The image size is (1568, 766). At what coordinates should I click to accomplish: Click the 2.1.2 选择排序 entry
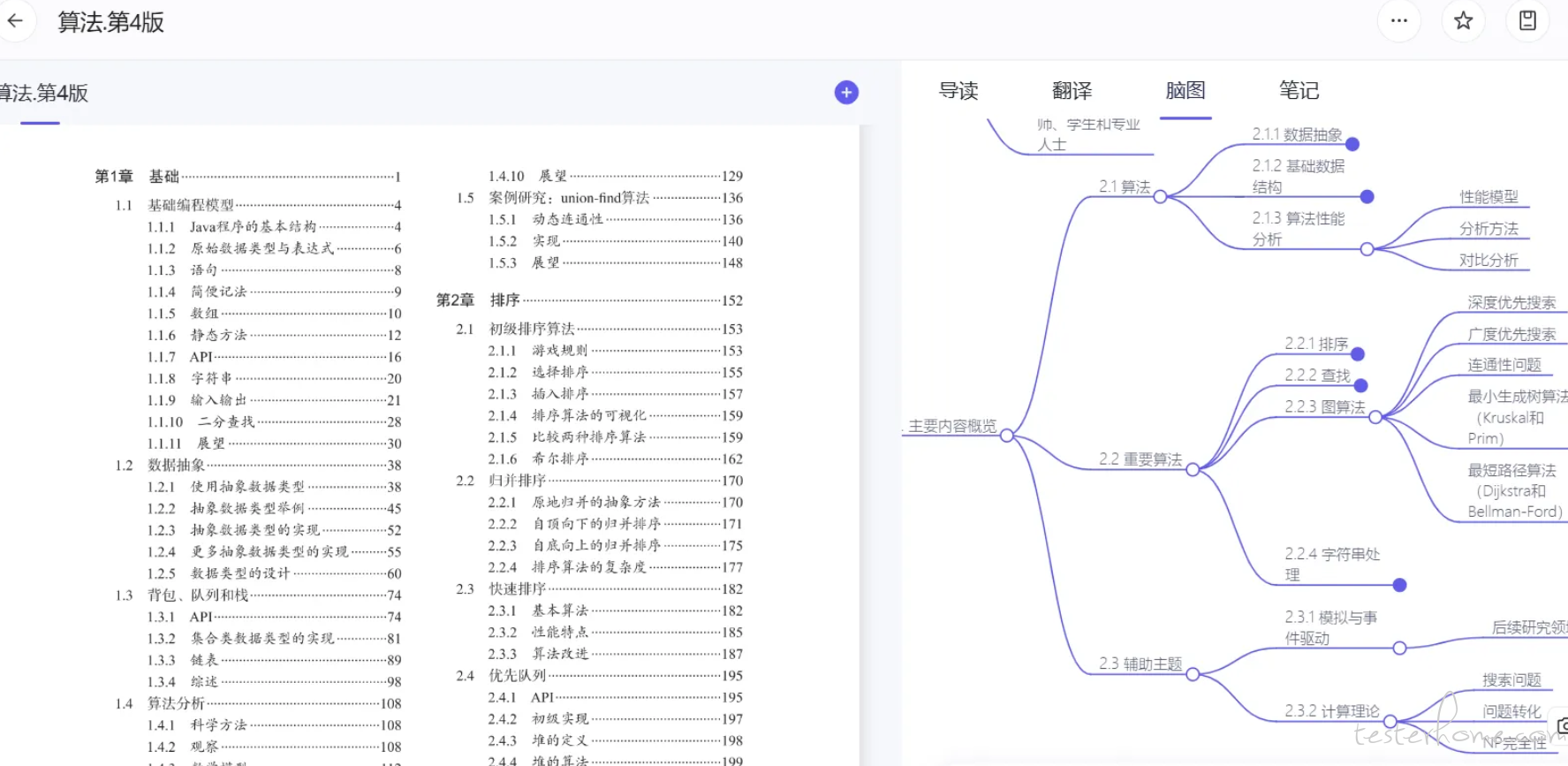point(616,372)
